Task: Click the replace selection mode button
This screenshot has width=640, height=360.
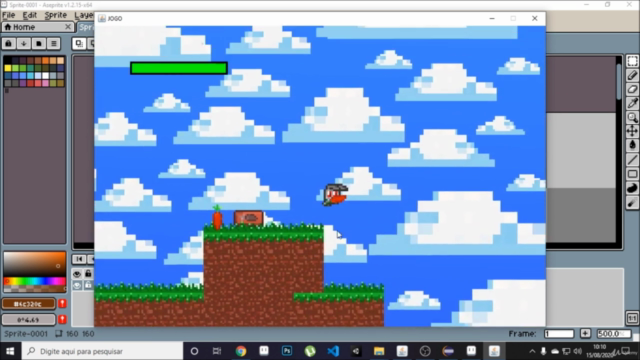Action: pos(79,44)
